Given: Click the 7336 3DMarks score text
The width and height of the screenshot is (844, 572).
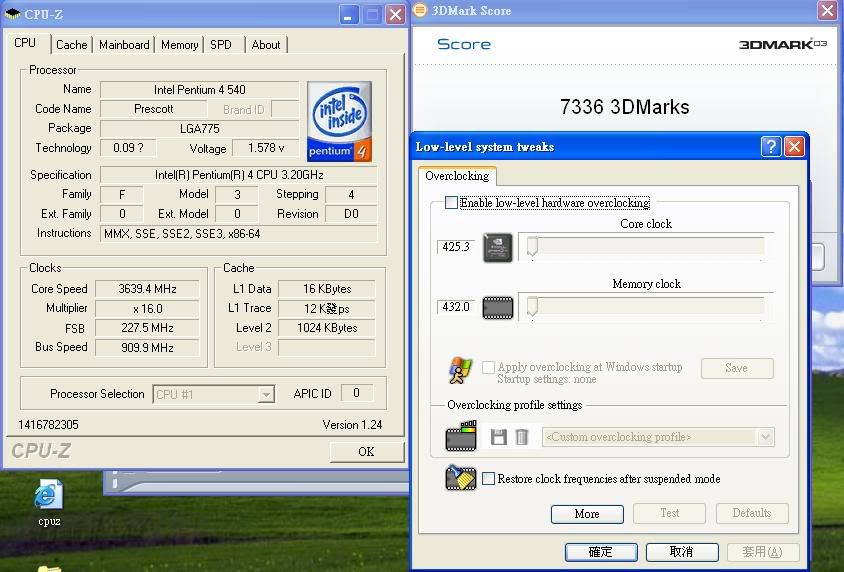Looking at the screenshot, I should coord(624,107).
